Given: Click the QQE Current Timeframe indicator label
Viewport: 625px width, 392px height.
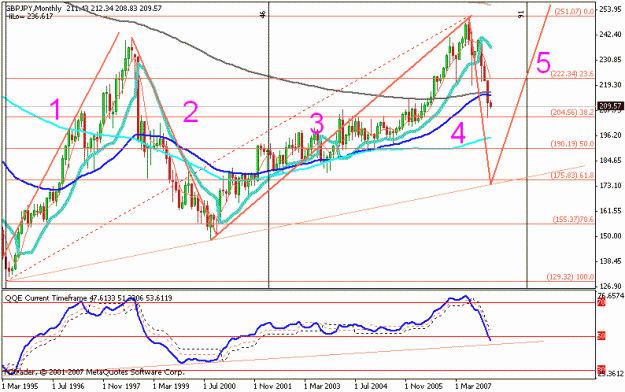Looking at the screenshot, I should pos(88,298).
